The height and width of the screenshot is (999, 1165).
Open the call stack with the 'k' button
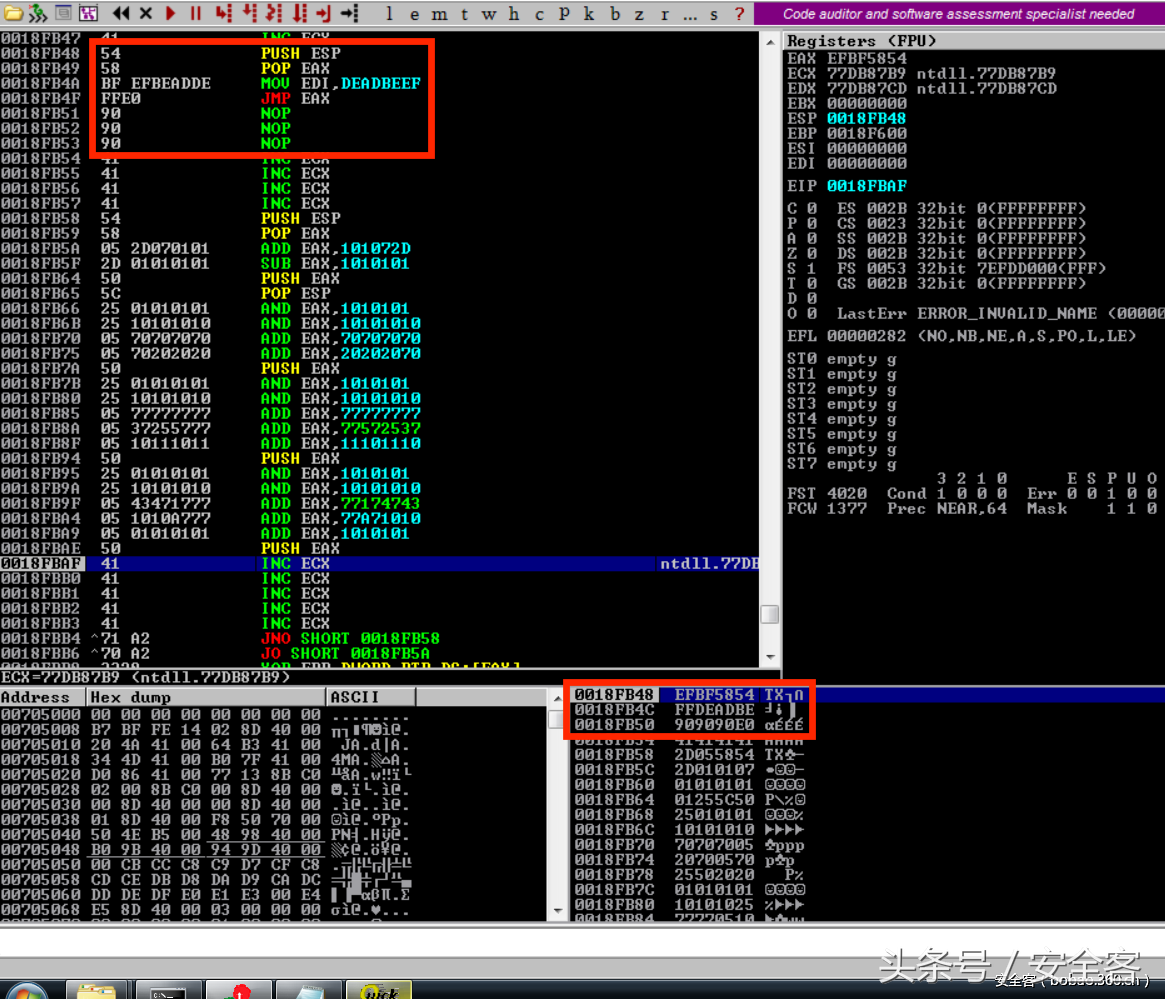point(588,13)
